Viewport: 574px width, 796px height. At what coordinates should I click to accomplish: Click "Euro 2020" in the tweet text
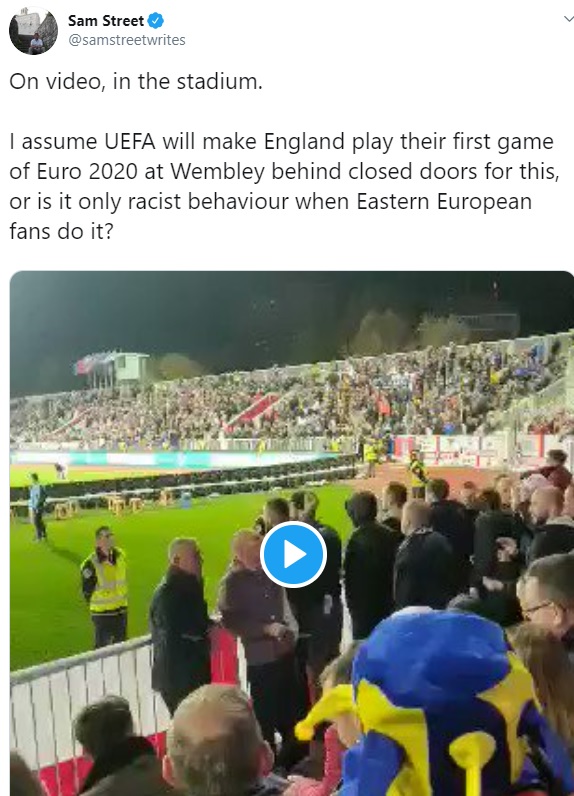tap(87, 172)
